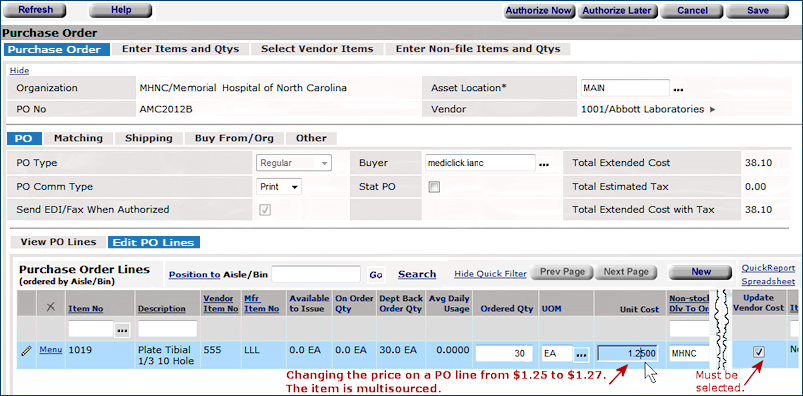
Task: Click the Authorize Now button
Action: pos(539,11)
